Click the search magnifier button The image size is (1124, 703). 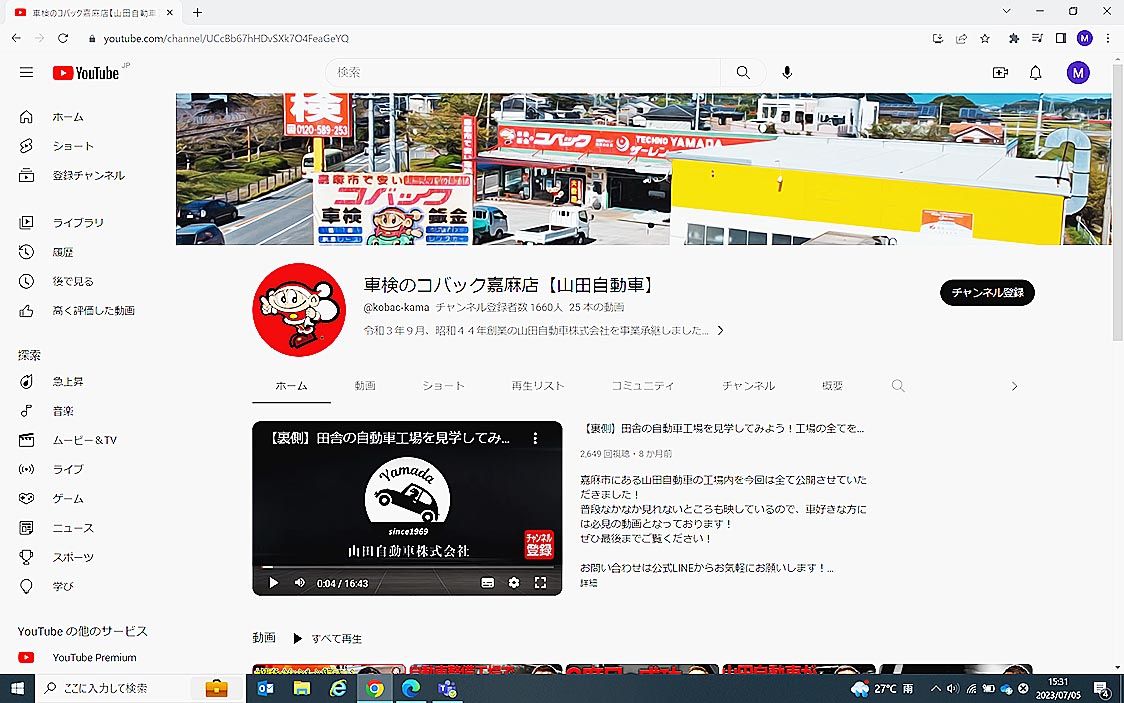(743, 72)
